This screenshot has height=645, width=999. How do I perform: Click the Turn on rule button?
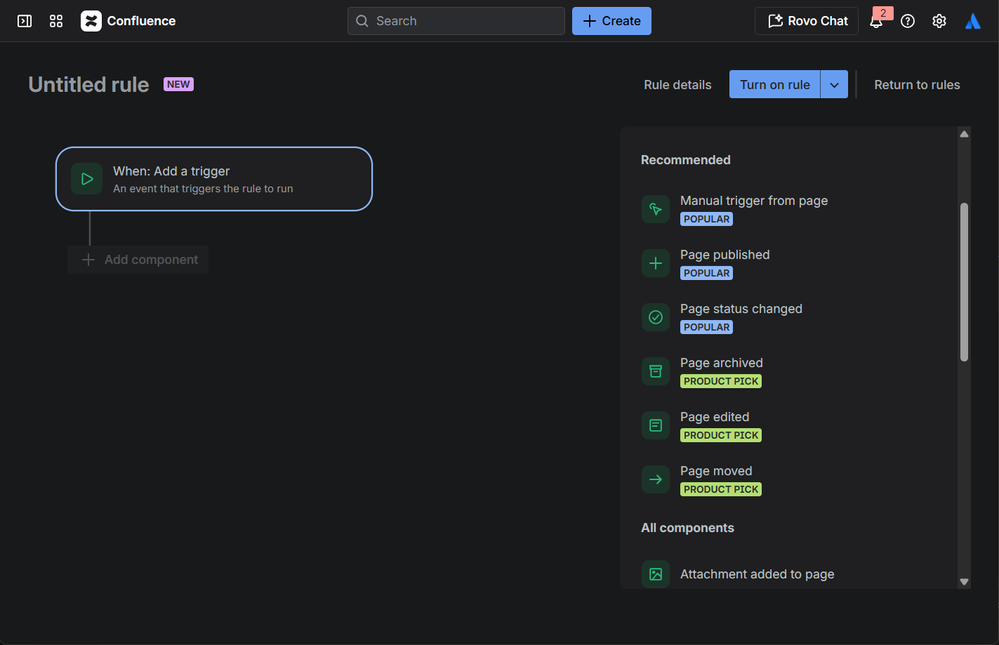[775, 85]
